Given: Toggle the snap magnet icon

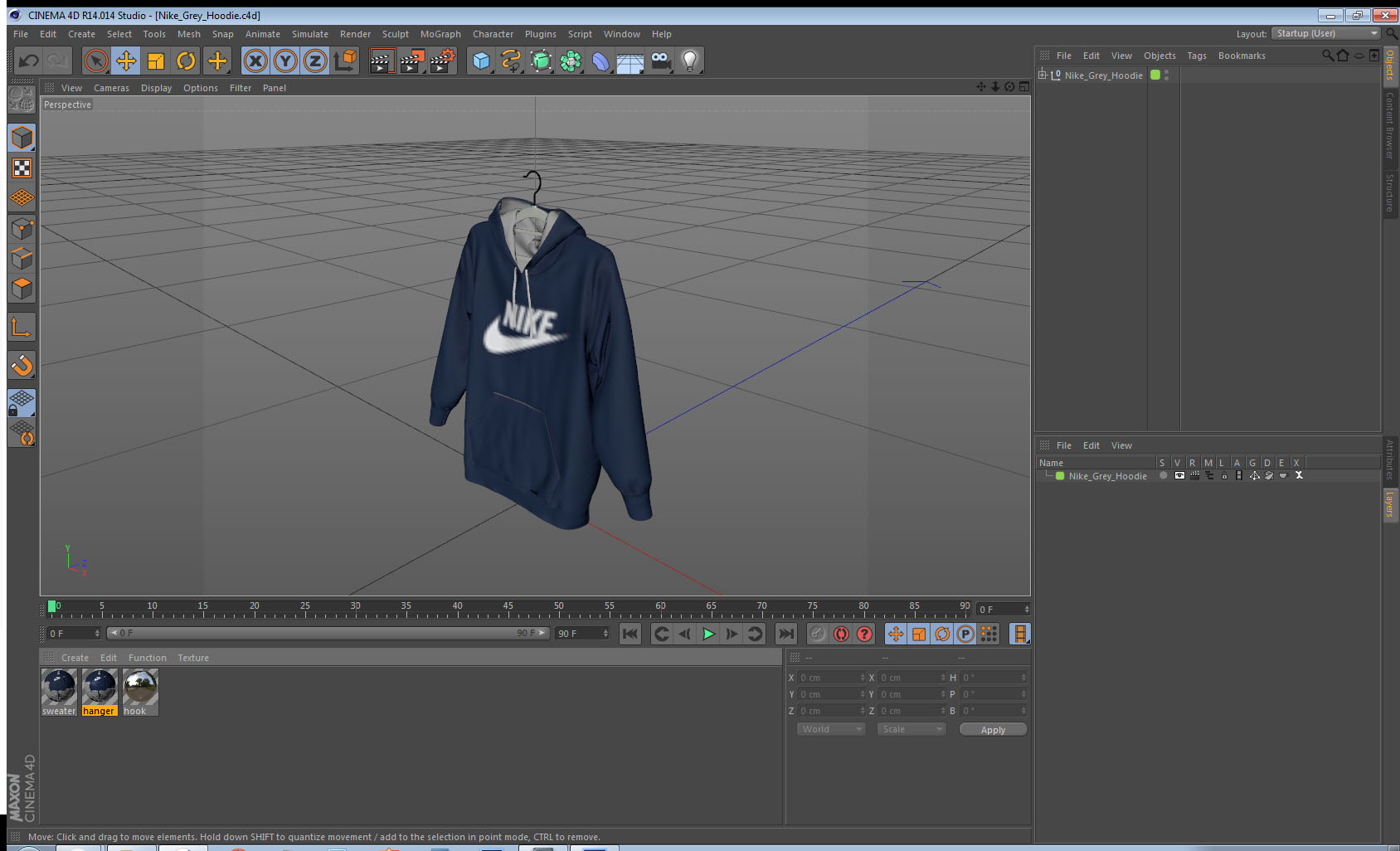Looking at the screenshot, I should click(22, 365).
